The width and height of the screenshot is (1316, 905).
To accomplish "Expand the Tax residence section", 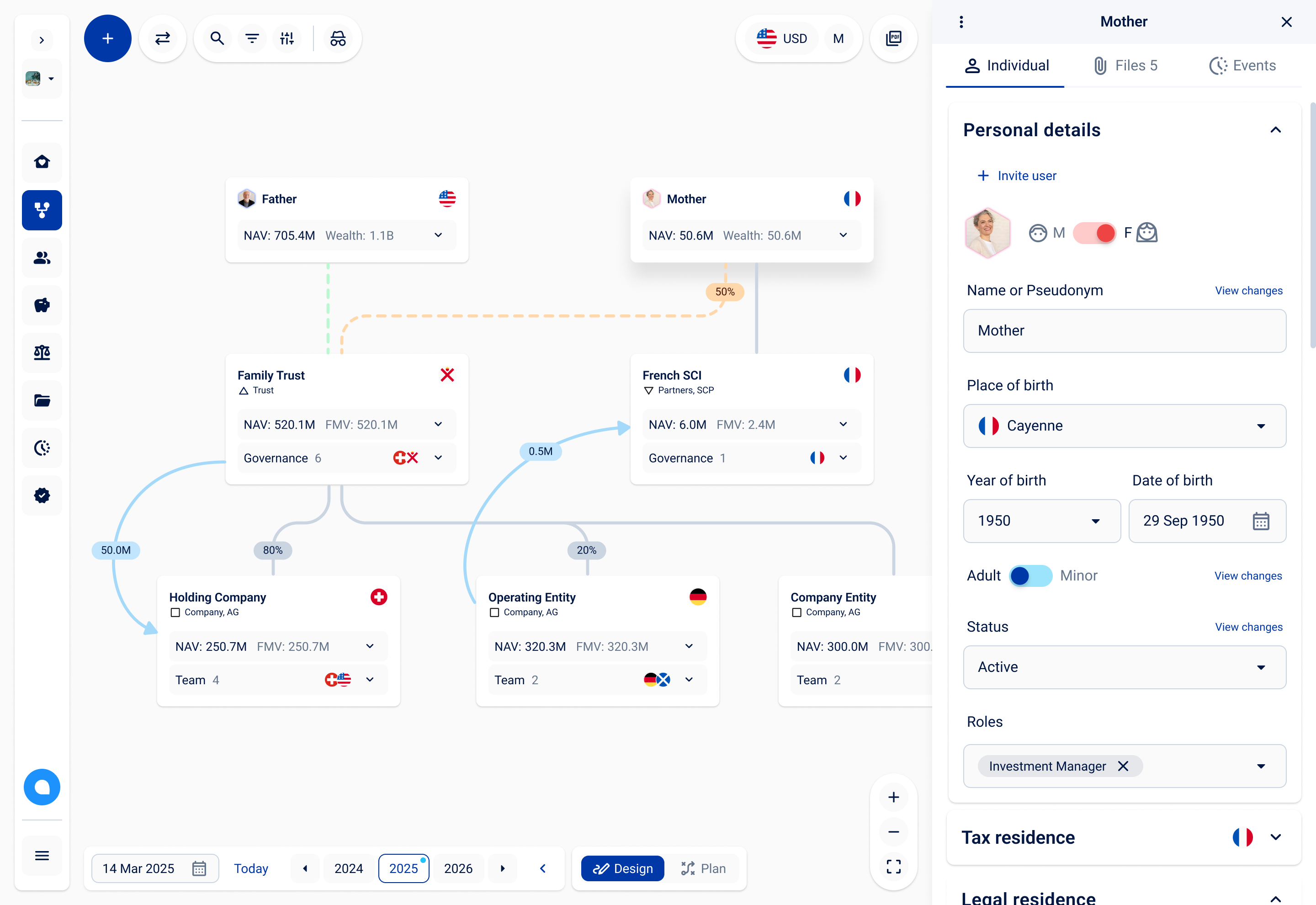I will (1275, 837).
